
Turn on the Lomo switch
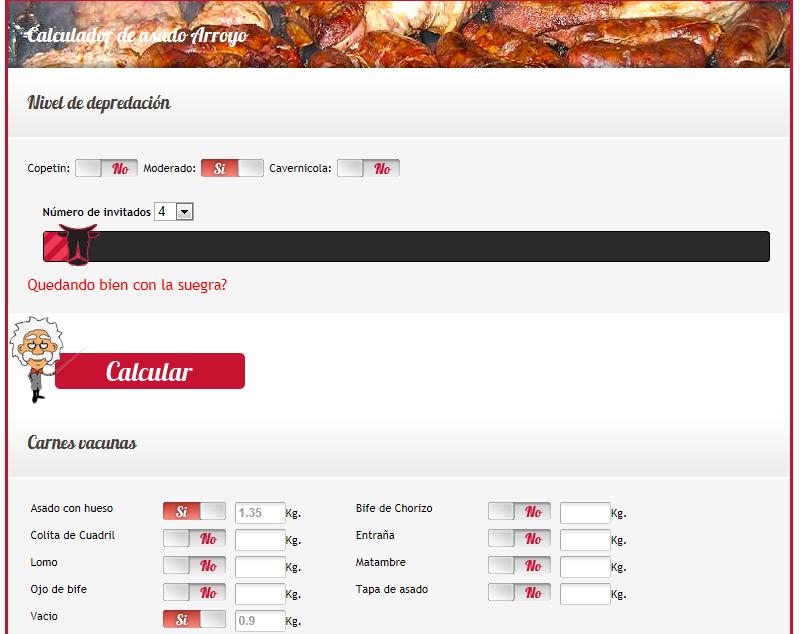point(194,566)
